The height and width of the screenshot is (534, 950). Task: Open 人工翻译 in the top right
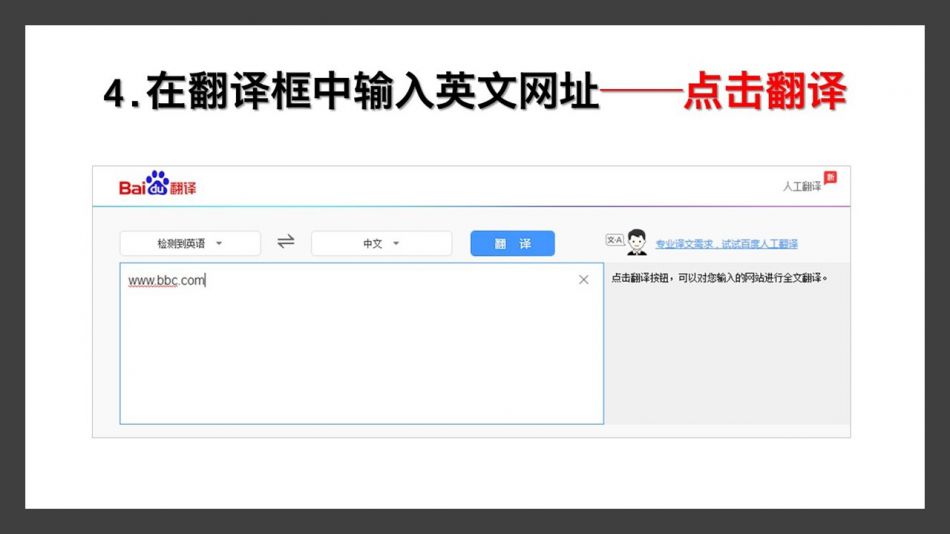point(801,187)
